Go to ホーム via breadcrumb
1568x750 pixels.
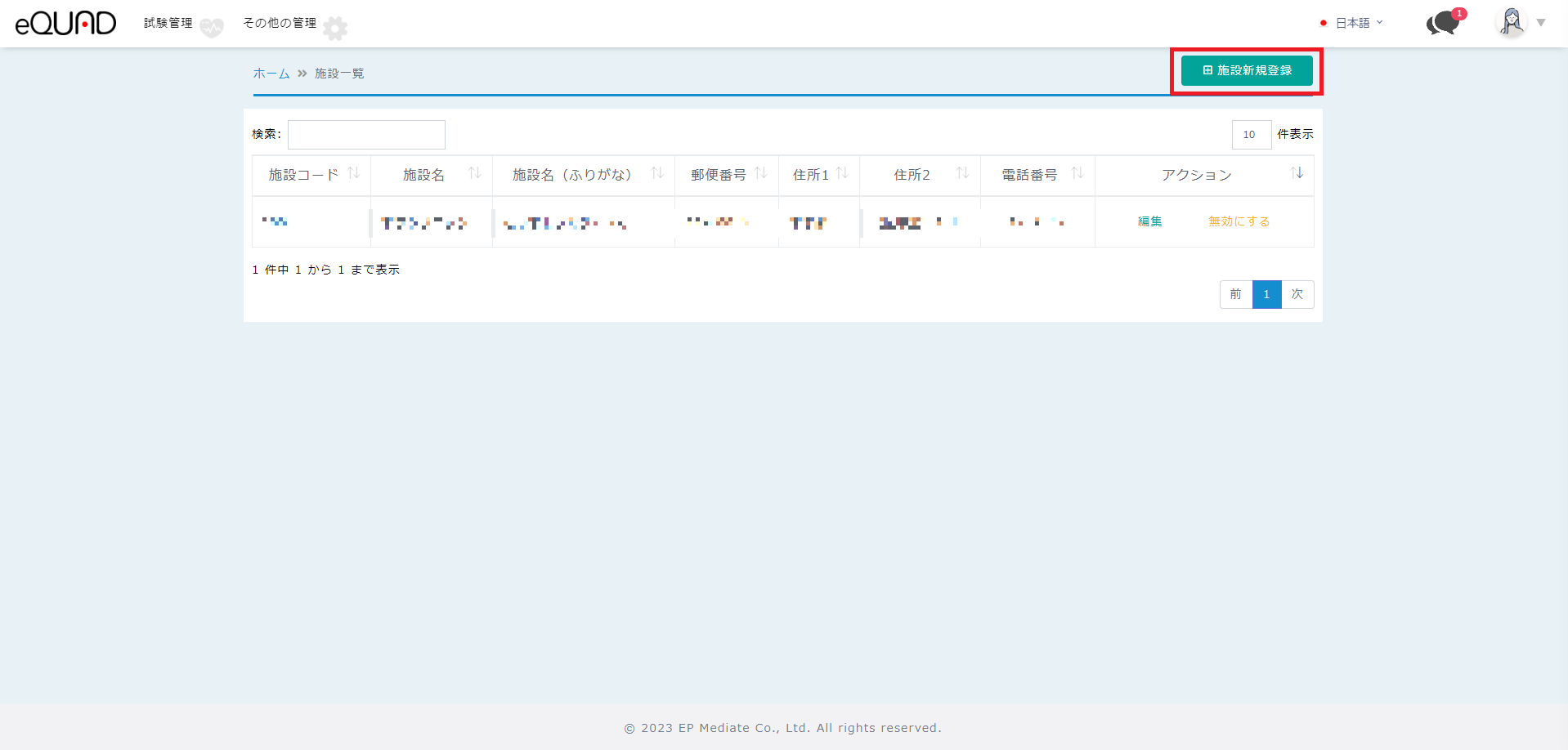point(271,74)
